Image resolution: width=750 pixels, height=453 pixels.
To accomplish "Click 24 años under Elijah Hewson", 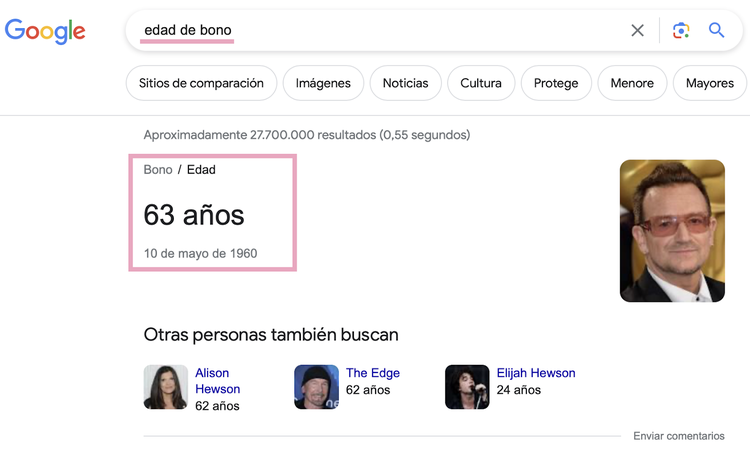I will pos(518,390).
